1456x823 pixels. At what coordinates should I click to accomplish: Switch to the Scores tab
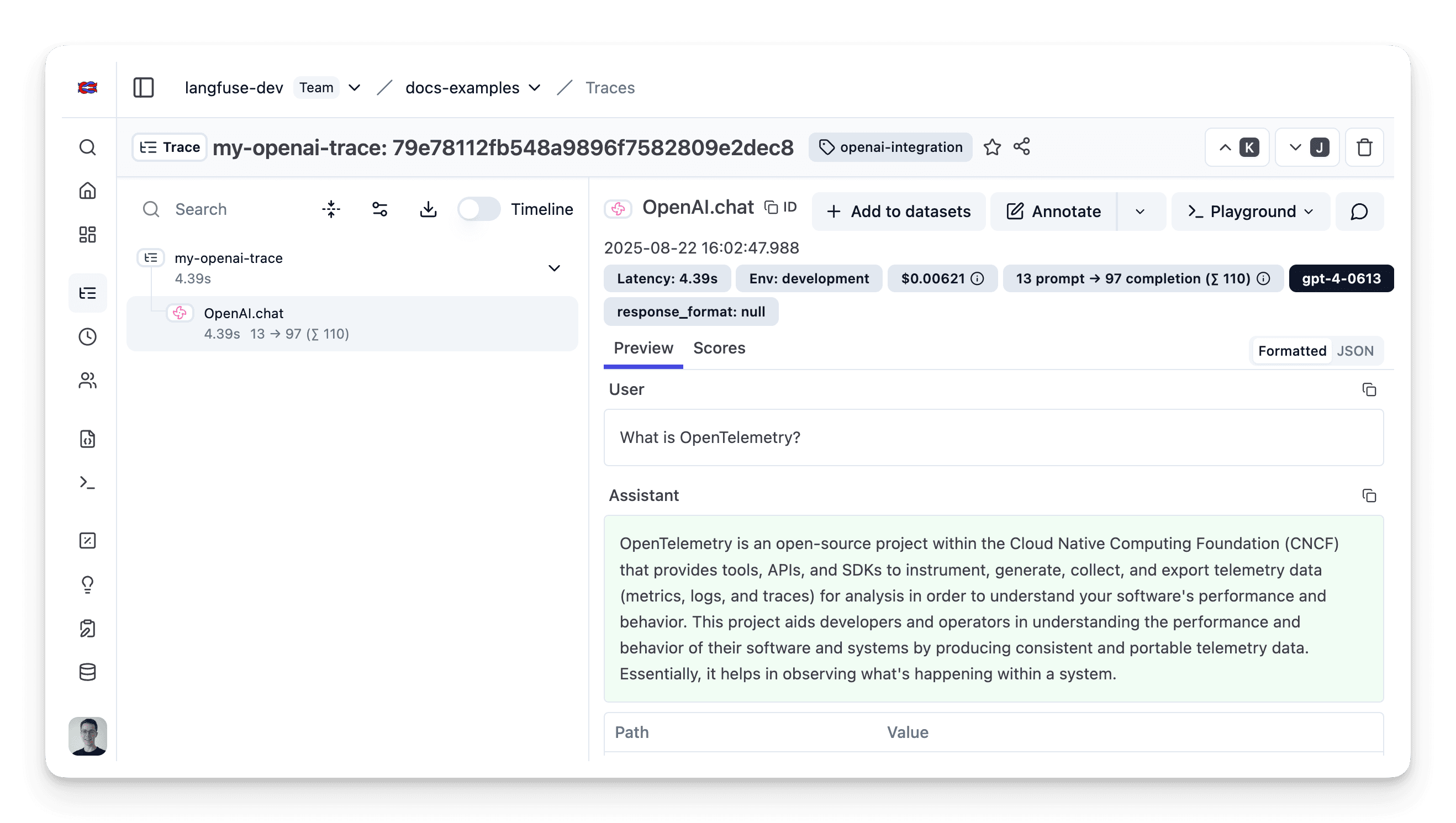coord(719,347)
